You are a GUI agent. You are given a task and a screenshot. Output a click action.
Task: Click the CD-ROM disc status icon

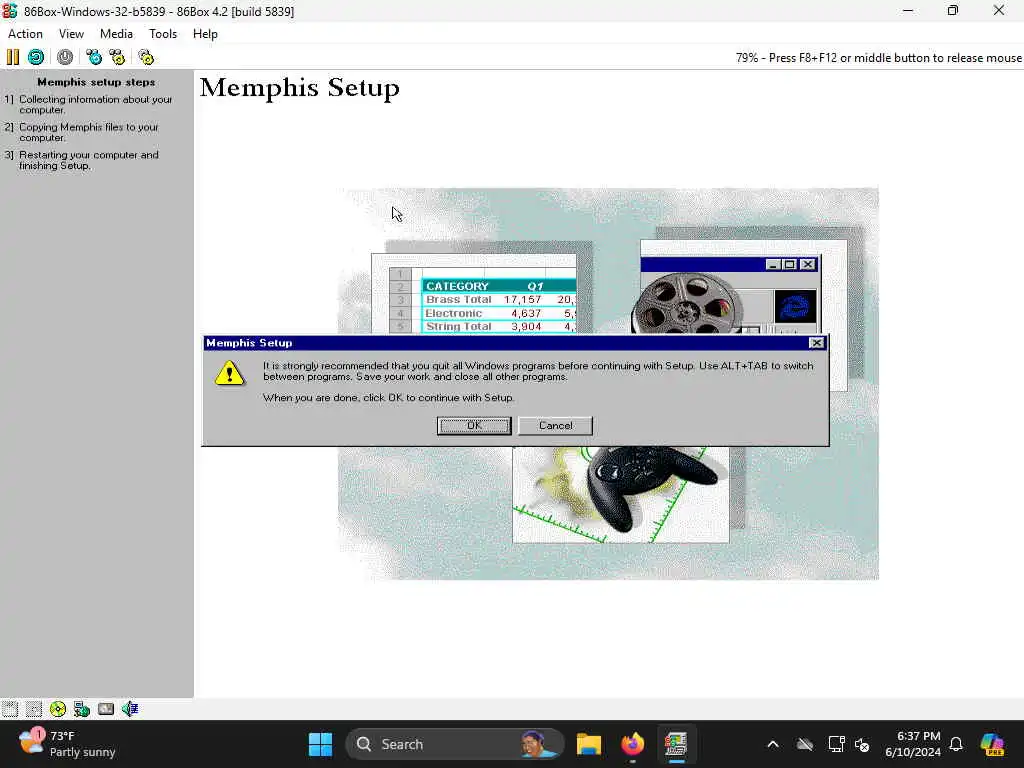click(58, 709)
